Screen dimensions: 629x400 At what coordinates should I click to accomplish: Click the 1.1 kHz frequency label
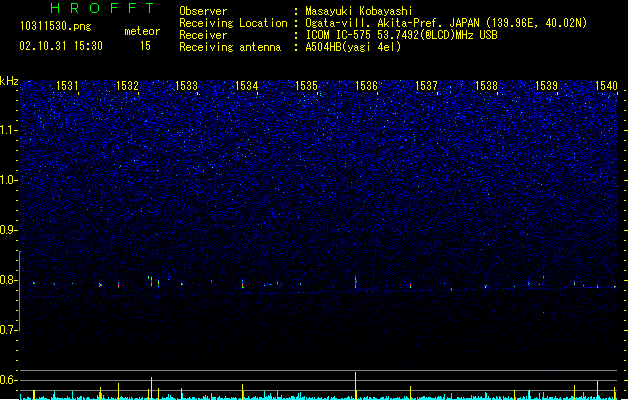tap(9, 130)
